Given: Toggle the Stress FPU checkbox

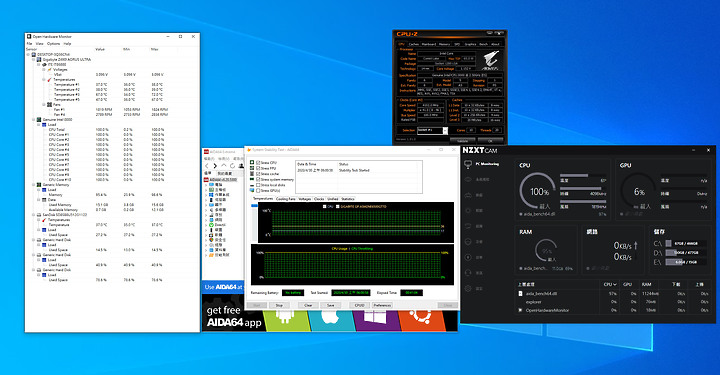Looking at the screenshot, I should [258, 168].
